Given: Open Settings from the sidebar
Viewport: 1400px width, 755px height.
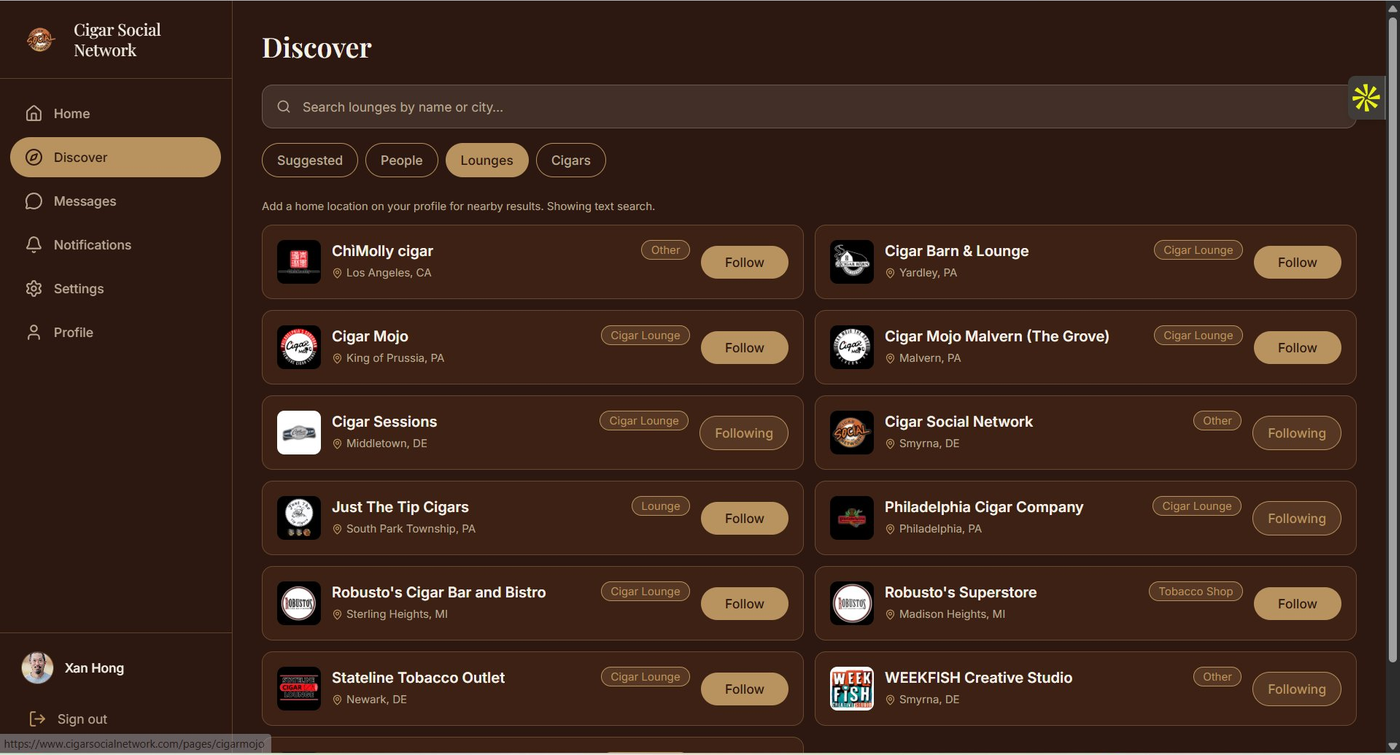Looking at the screenshot, I should [115, 288].
